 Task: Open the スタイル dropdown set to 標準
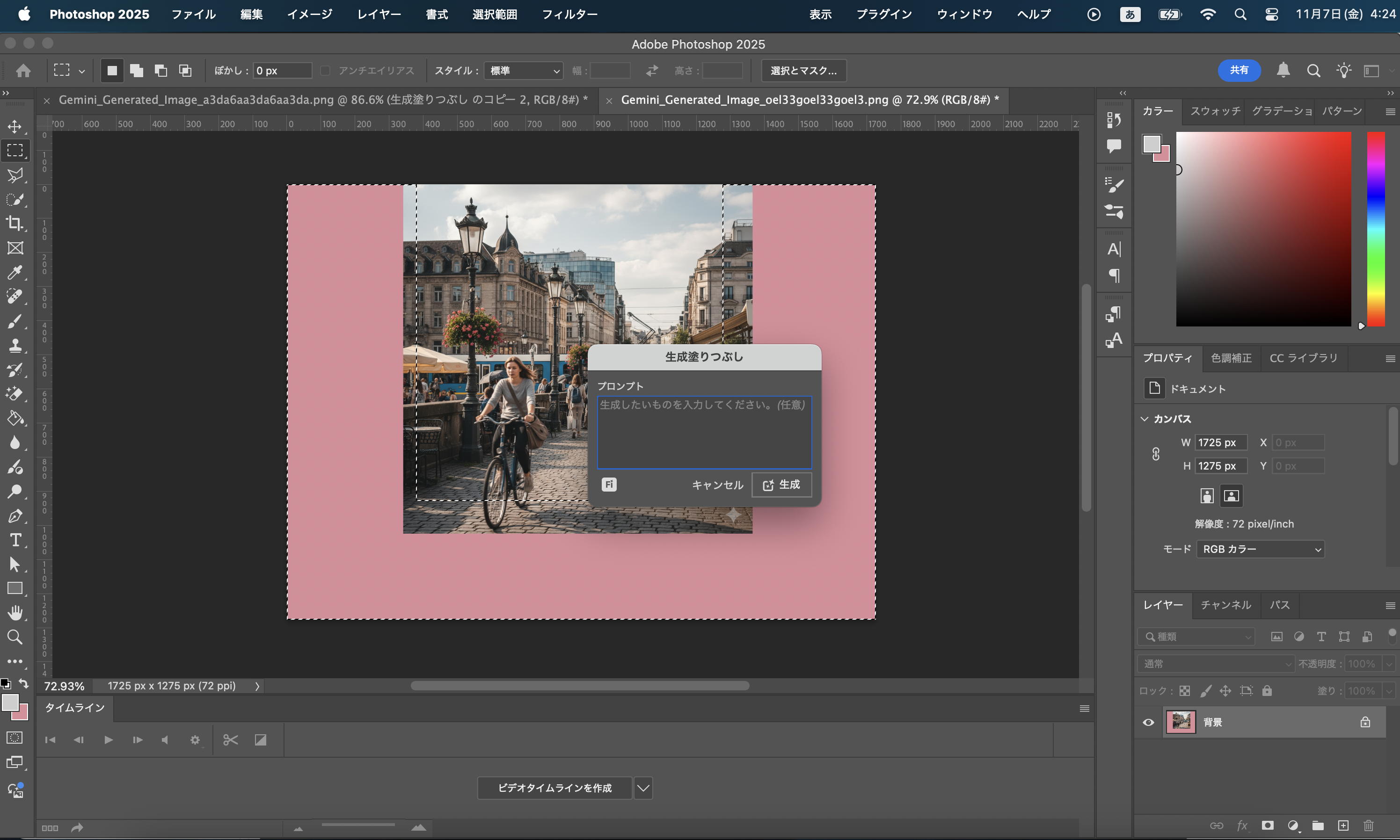pos(523,71)
